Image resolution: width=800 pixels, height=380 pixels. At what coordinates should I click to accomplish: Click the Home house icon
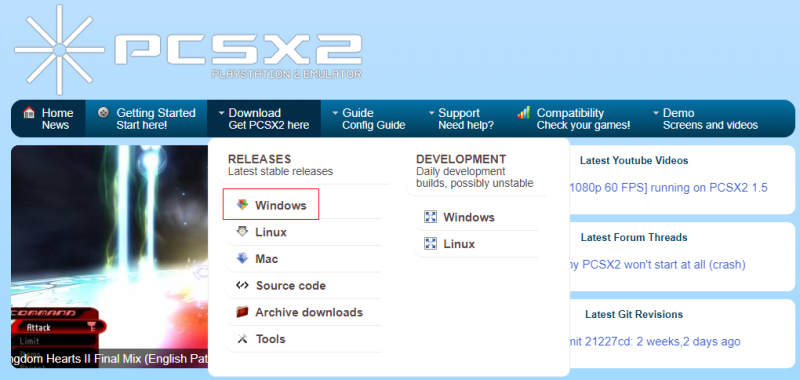coord(29,113)
